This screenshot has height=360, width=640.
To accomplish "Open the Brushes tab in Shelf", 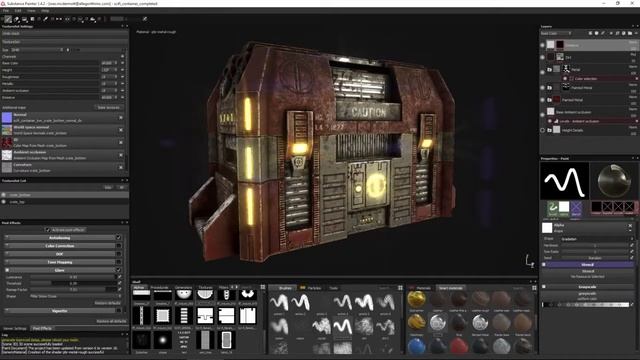I will coord(284,288).
